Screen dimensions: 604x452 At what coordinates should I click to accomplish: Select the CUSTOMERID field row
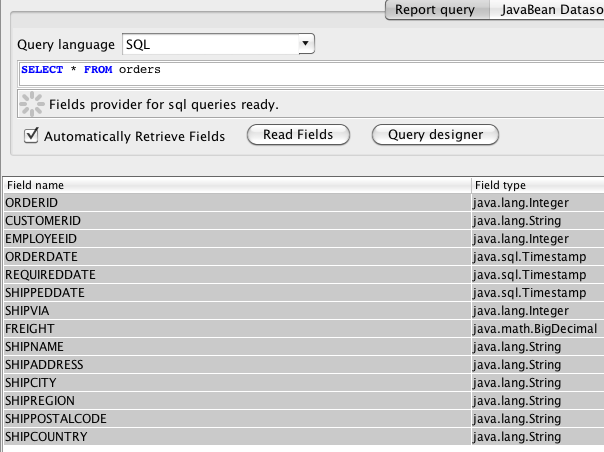tap(236, 221)
